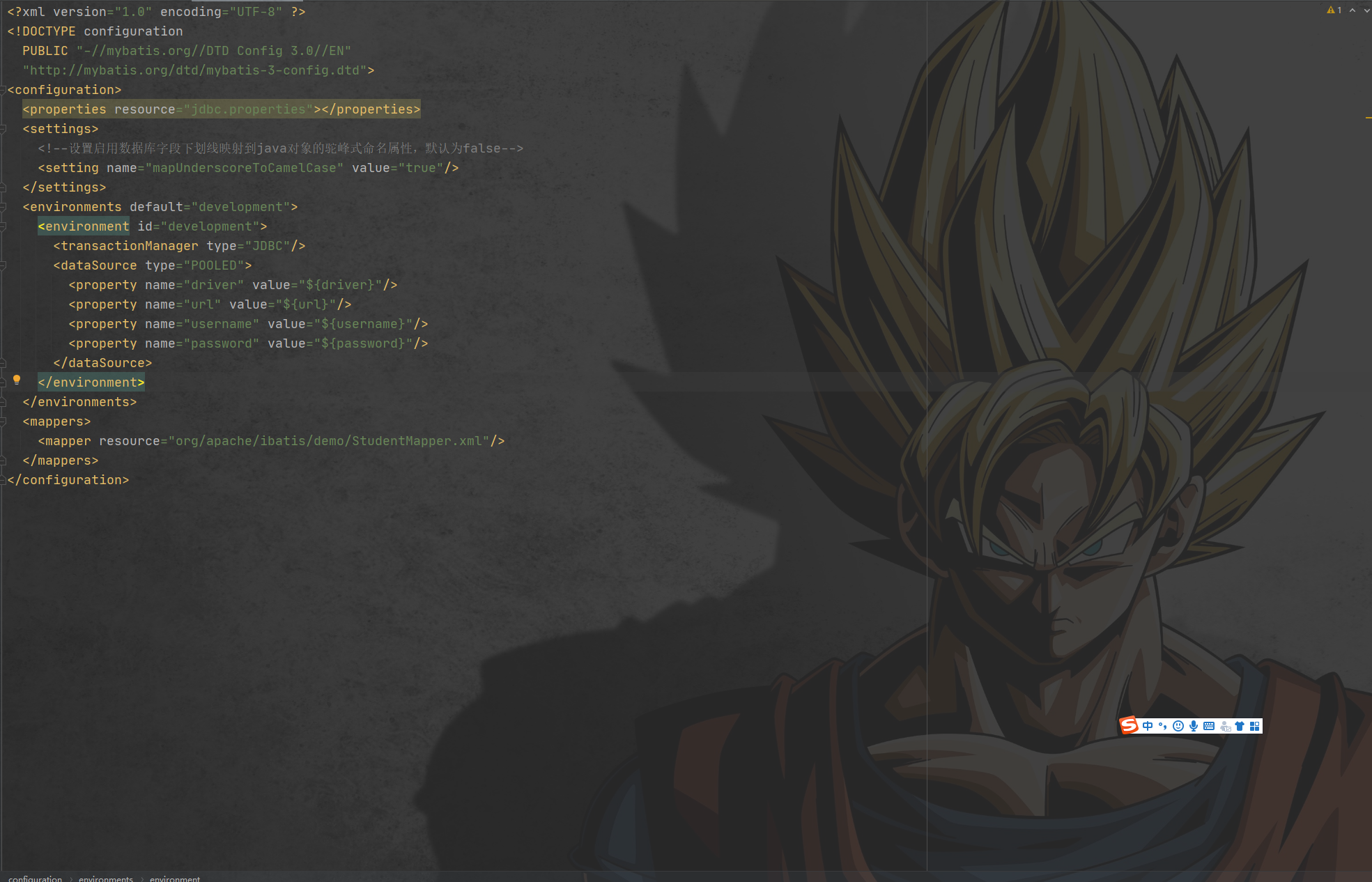Screen dimensions: 1372x882
Task: Collapse the <settings> block fold marker
Action: pos(3,129)
